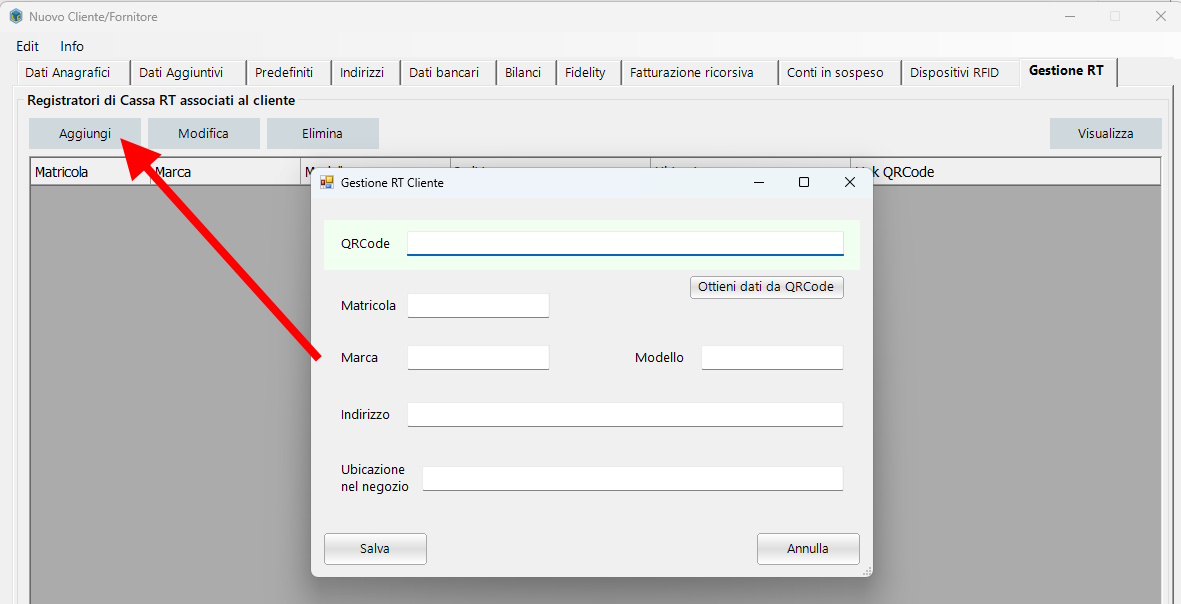Minimize the Nuovo Cliente/Fornitore window
Viewport: 1181px width, 604px height.
tap(1070, 16)
